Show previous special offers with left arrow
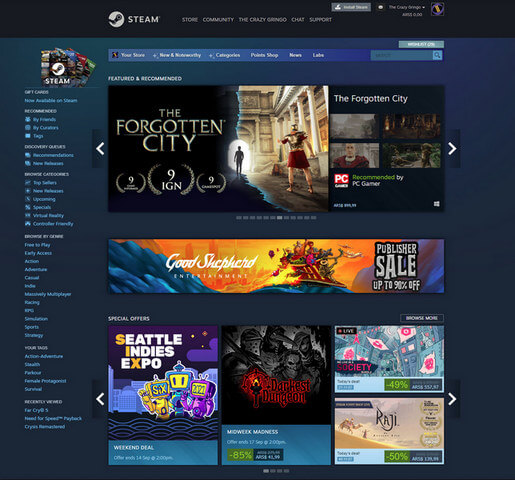The width and height of the screenshot is (515, 480). pyautogui.click(x=100, y=399)
